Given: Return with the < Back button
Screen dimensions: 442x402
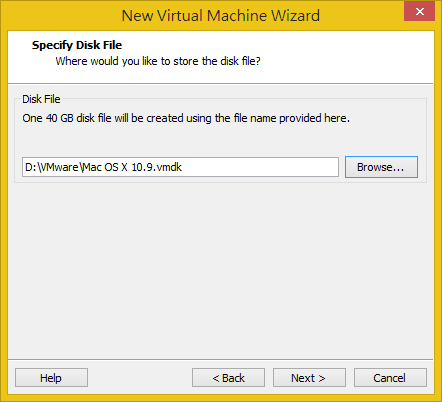Looking at the screenshot, I should (x=228, y=378).
